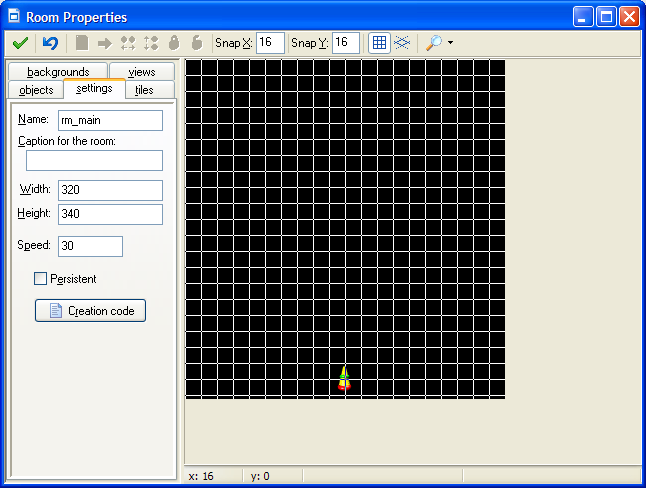Click the room Width input field

coord(110,190)
